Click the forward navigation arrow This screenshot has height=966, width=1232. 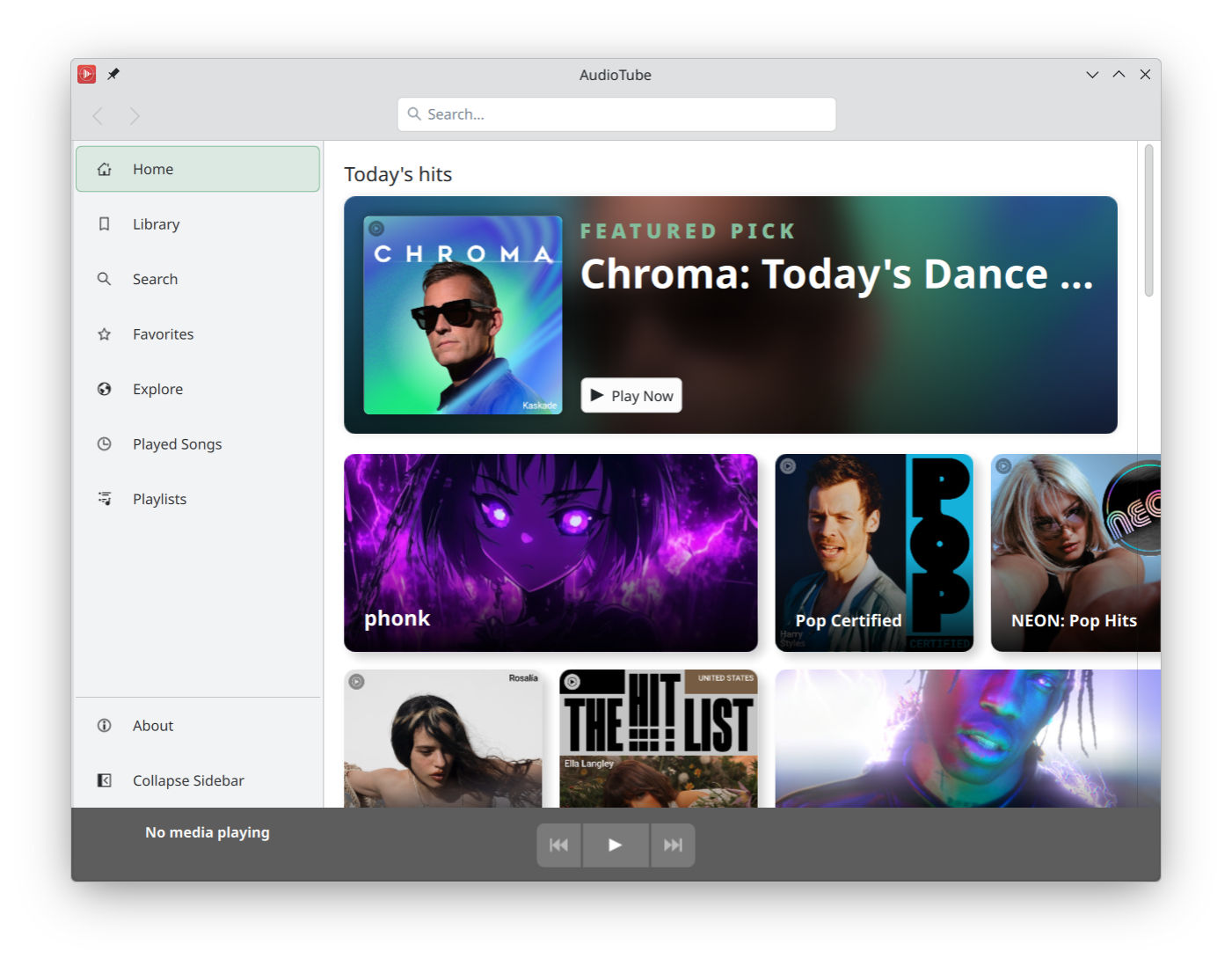[x=134, y=115]
